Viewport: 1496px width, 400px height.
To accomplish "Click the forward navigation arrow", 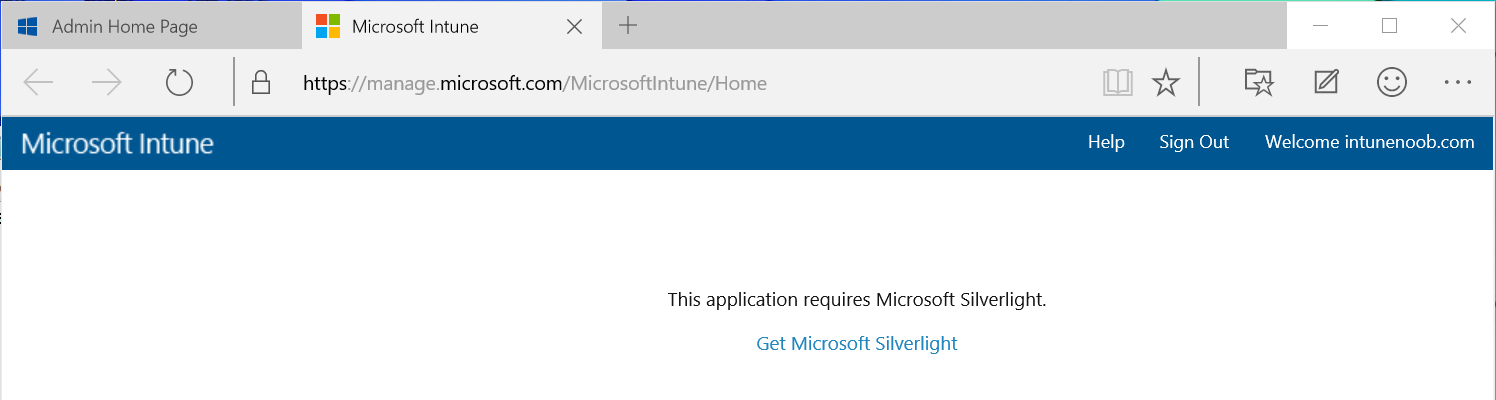I will pos(106,83).
